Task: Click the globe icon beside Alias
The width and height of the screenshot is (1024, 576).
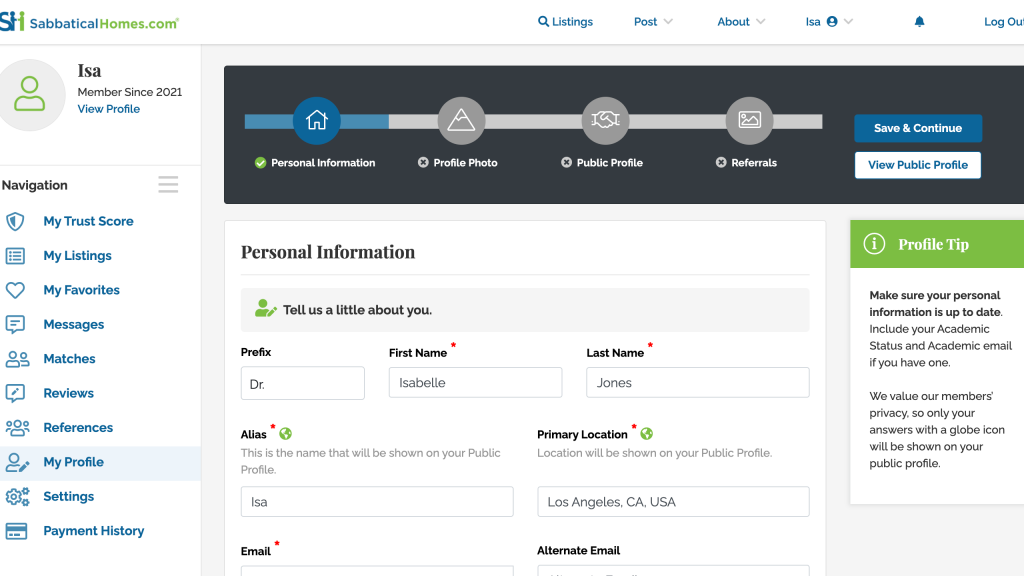Action: coord(286,434)
